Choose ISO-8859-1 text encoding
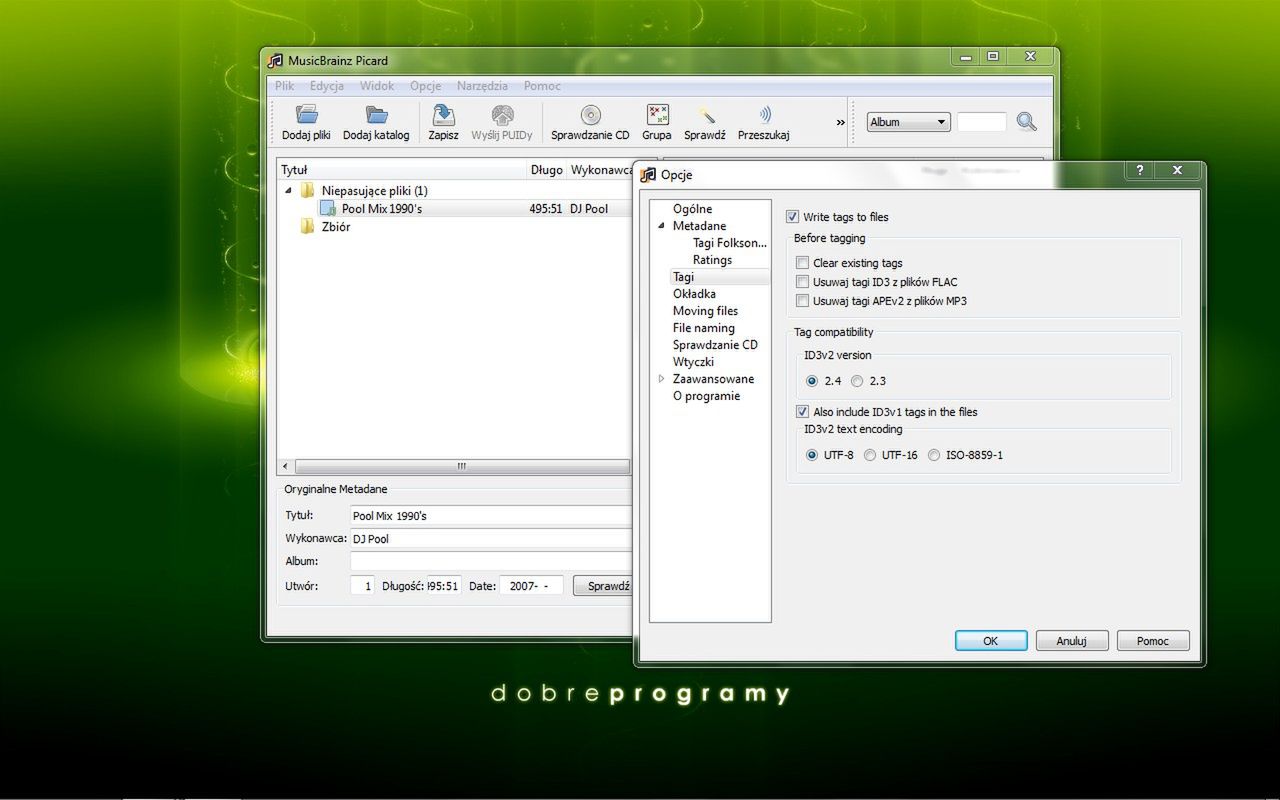 (x=934, y=455)
